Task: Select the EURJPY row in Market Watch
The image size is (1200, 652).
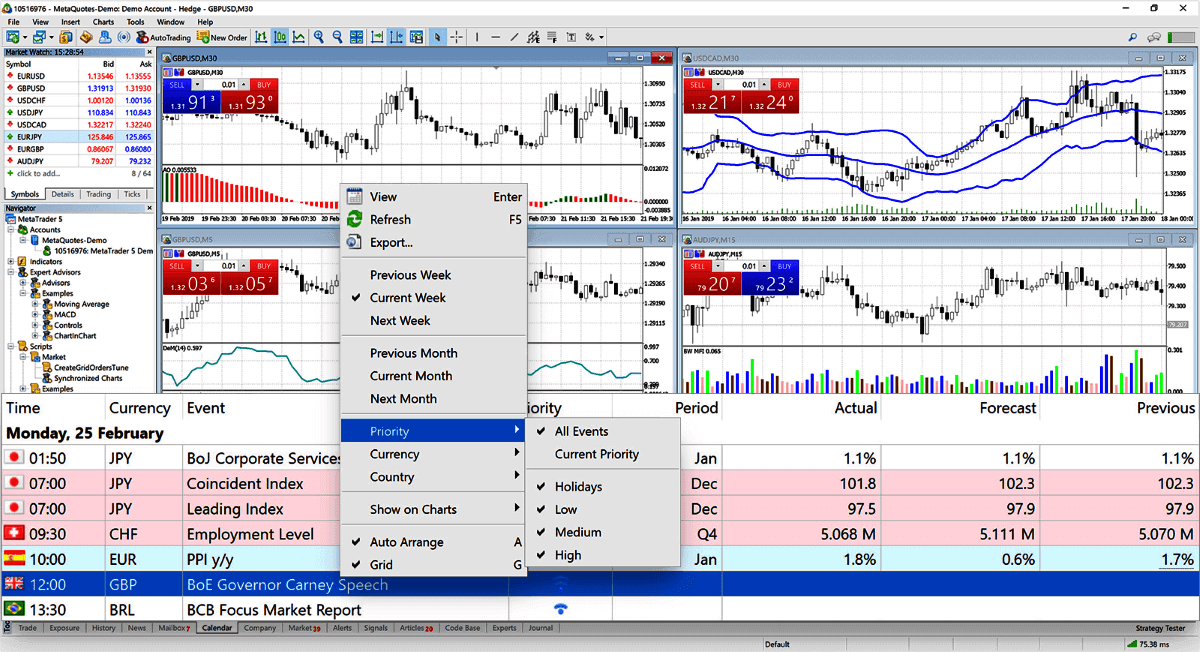Action: [28, 136]
